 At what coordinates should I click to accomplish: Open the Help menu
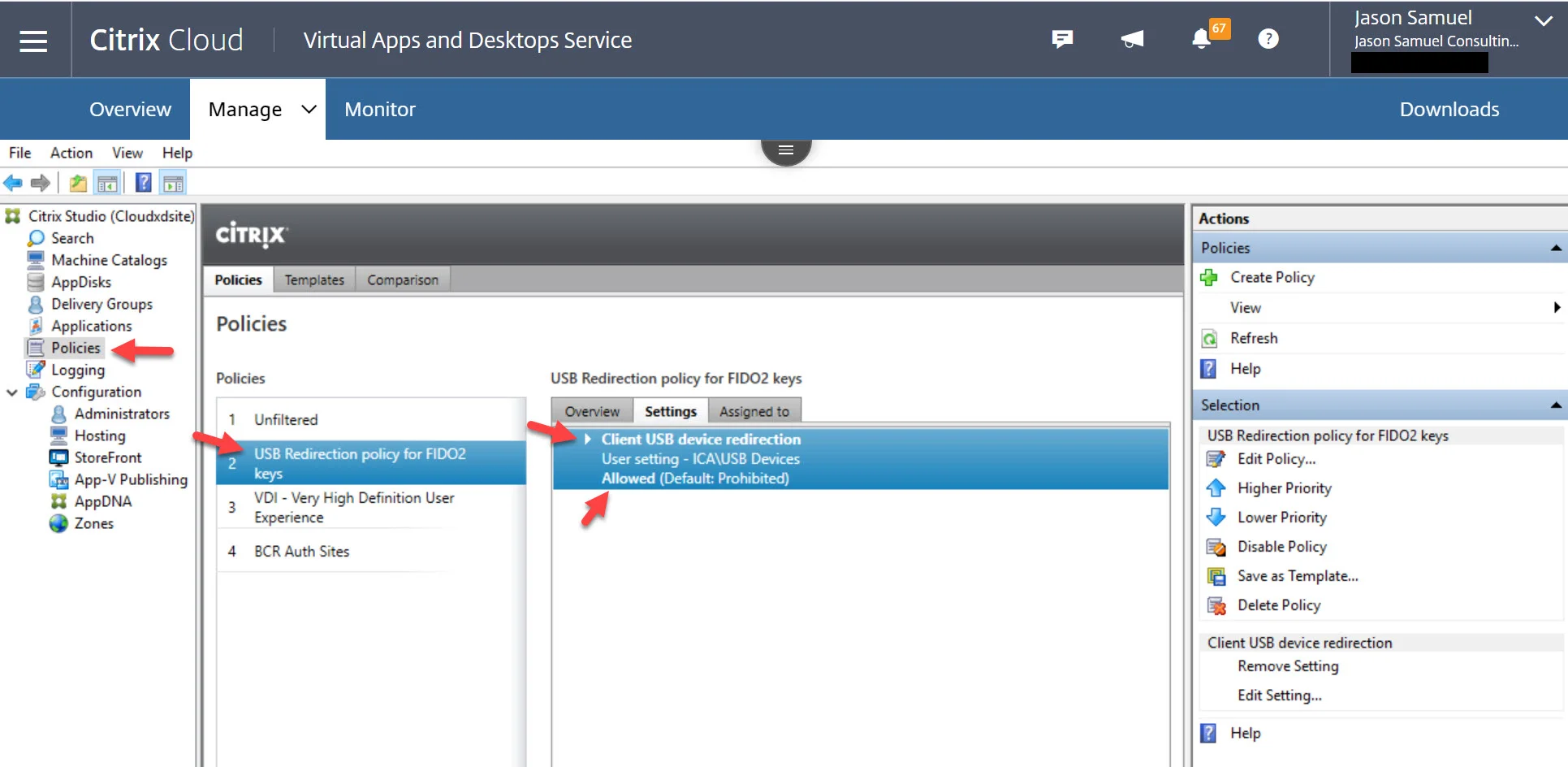(177, 153)
